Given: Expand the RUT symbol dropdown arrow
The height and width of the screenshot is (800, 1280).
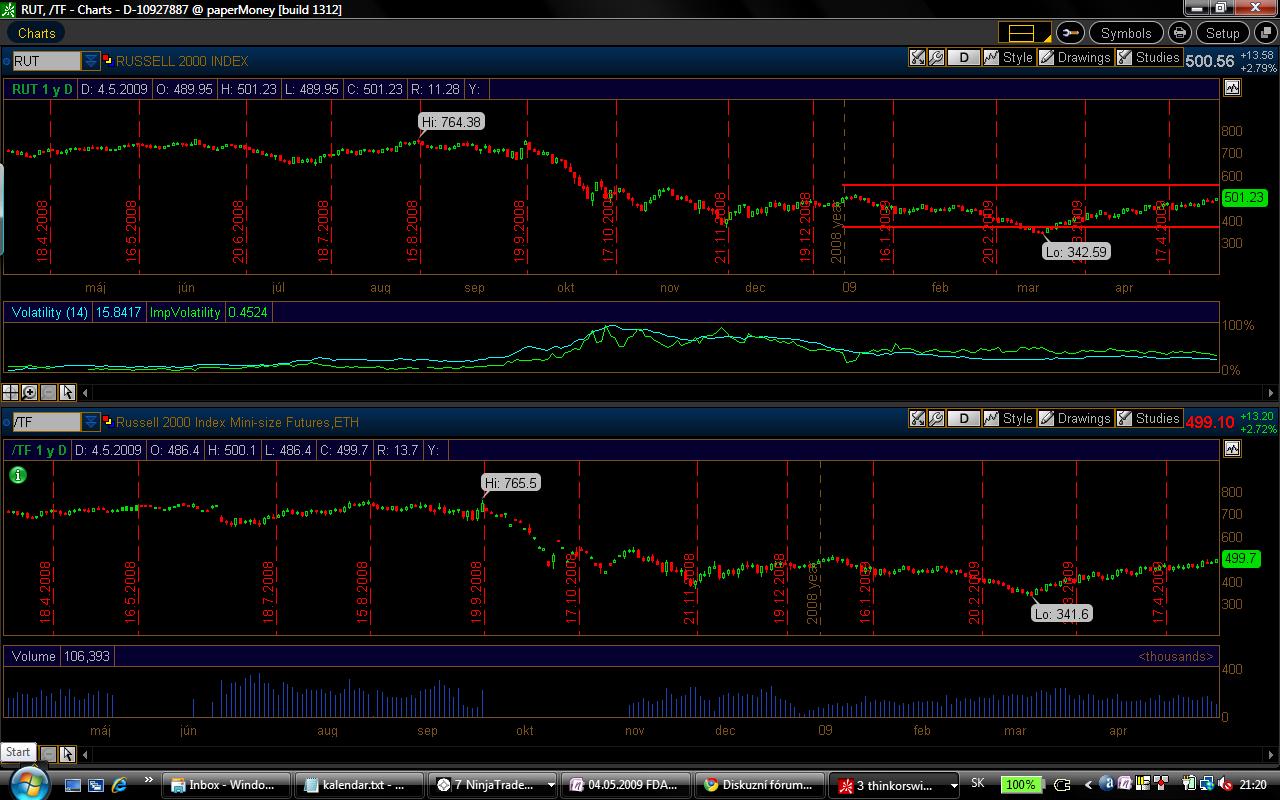Looking at the screenshot, I should pyautogui.click(x=91, y=61).
